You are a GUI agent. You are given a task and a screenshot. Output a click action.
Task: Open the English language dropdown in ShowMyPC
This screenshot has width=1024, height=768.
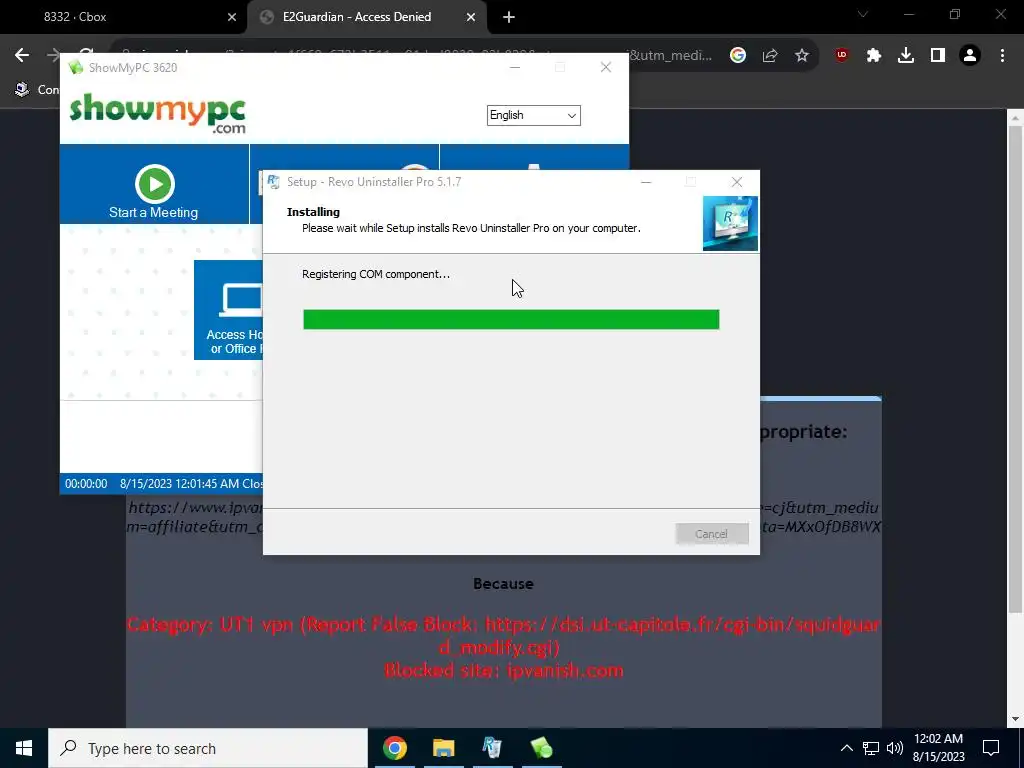click(533, 116)
